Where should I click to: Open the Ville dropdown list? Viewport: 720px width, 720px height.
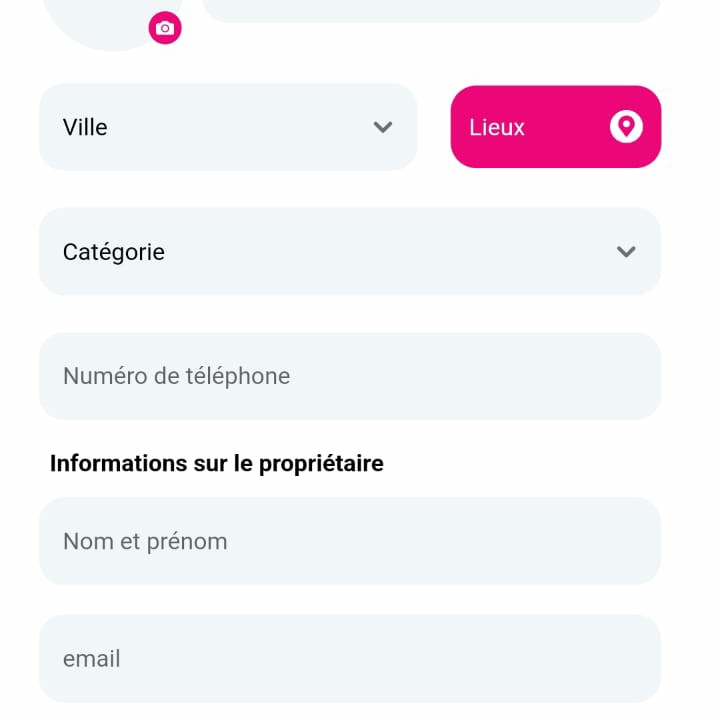[228, 127]
